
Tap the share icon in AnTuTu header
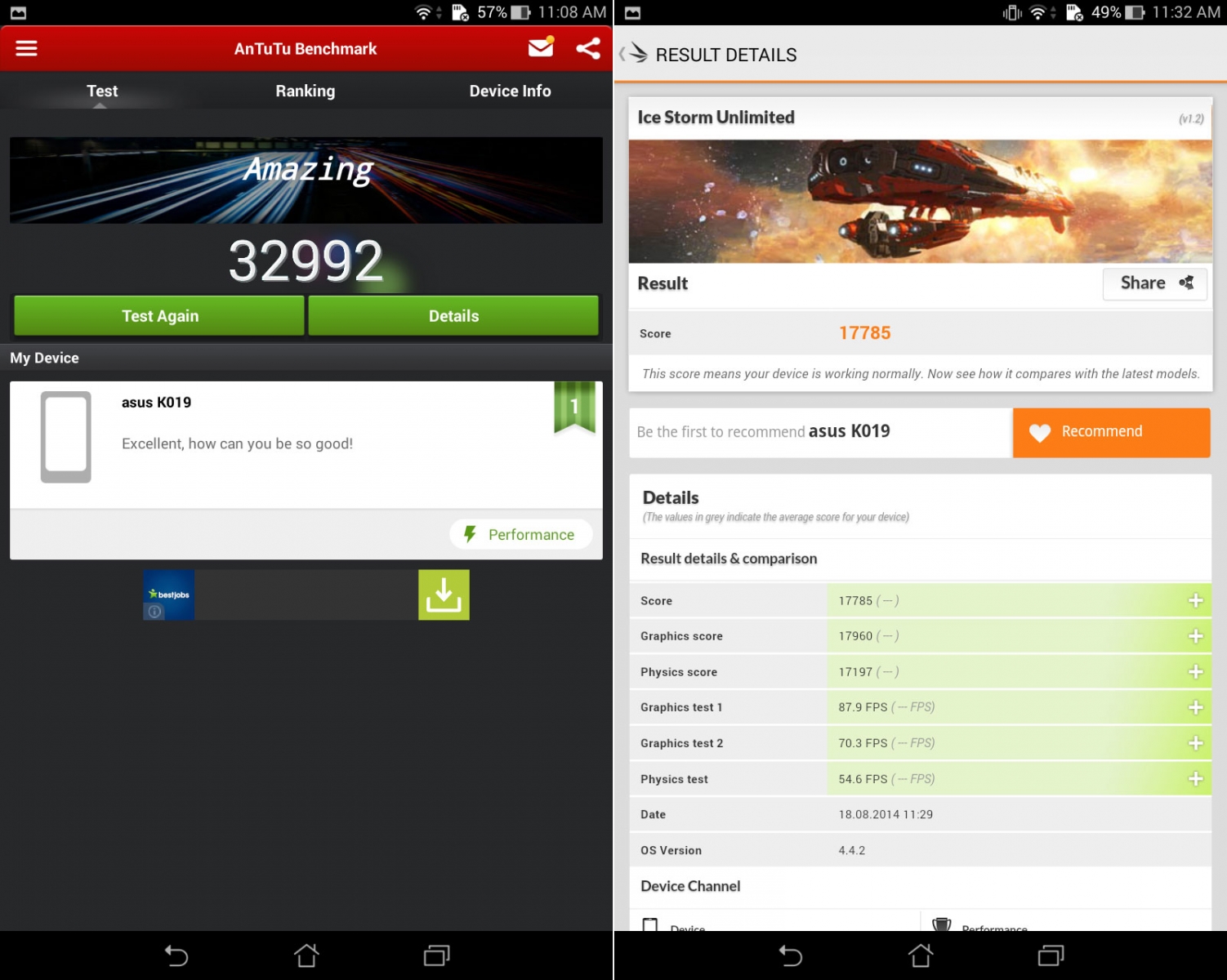click(x=588, y=48)
